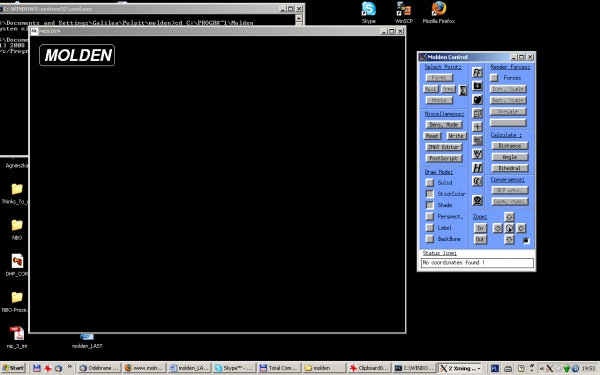
Task: Open the NBO-Preze folder on the desktop
Action: pyautogui.click(x=15, y=302)
